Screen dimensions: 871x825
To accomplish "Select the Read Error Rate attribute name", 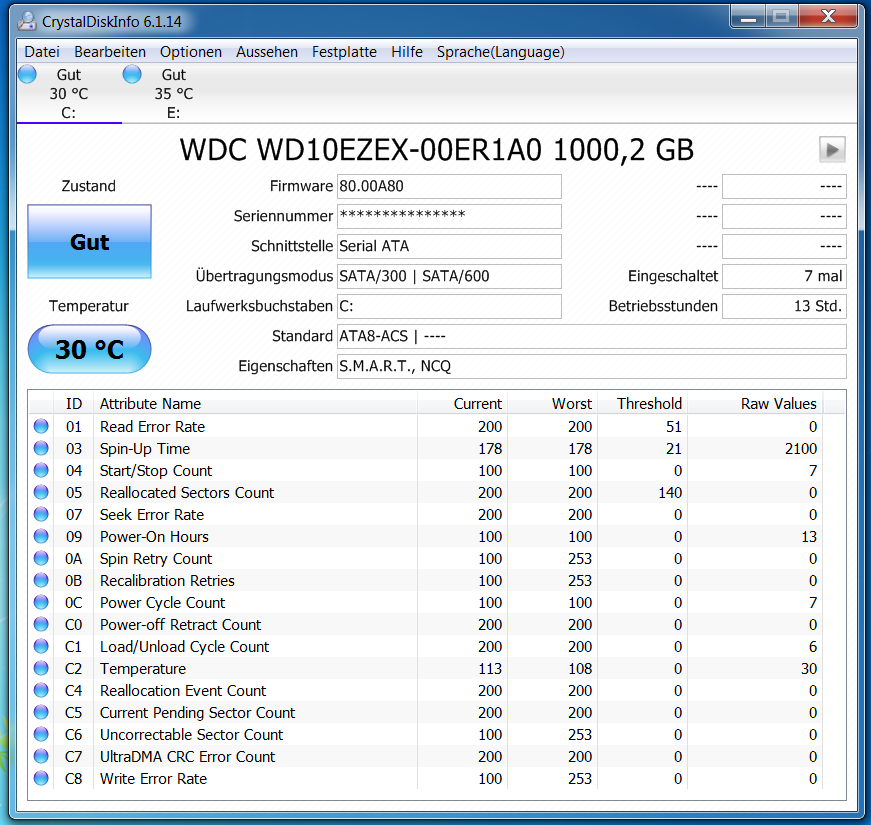I will 152,427.
